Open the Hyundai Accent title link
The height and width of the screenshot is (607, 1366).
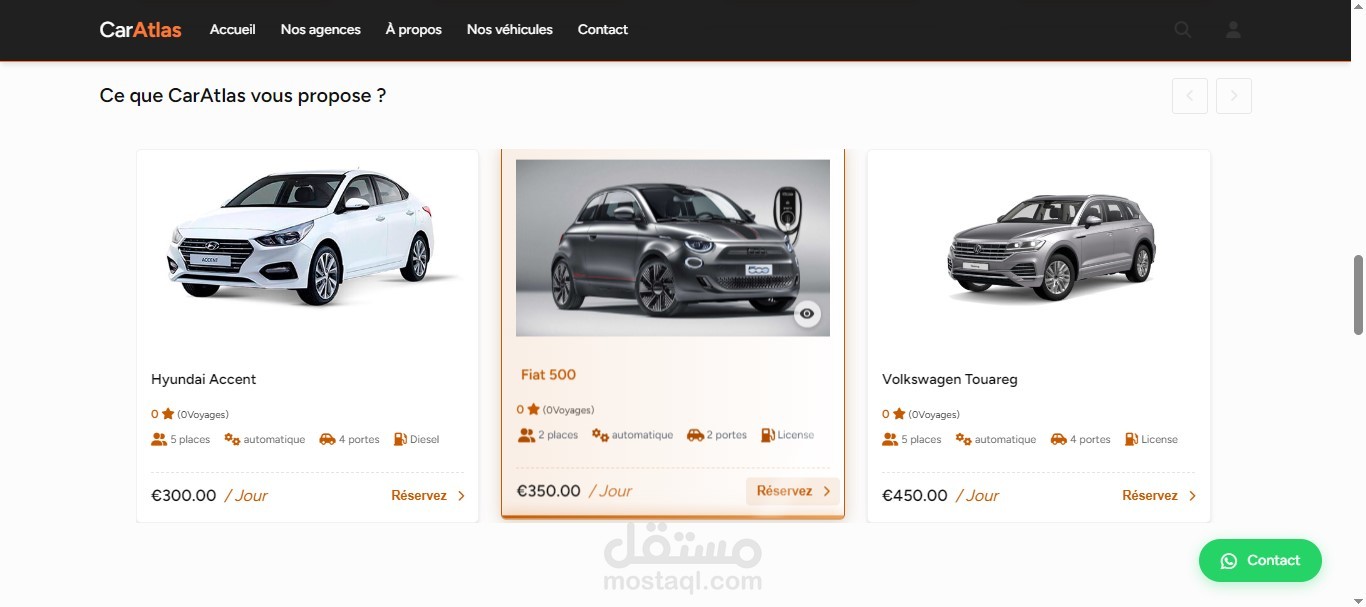pos(204,380)
